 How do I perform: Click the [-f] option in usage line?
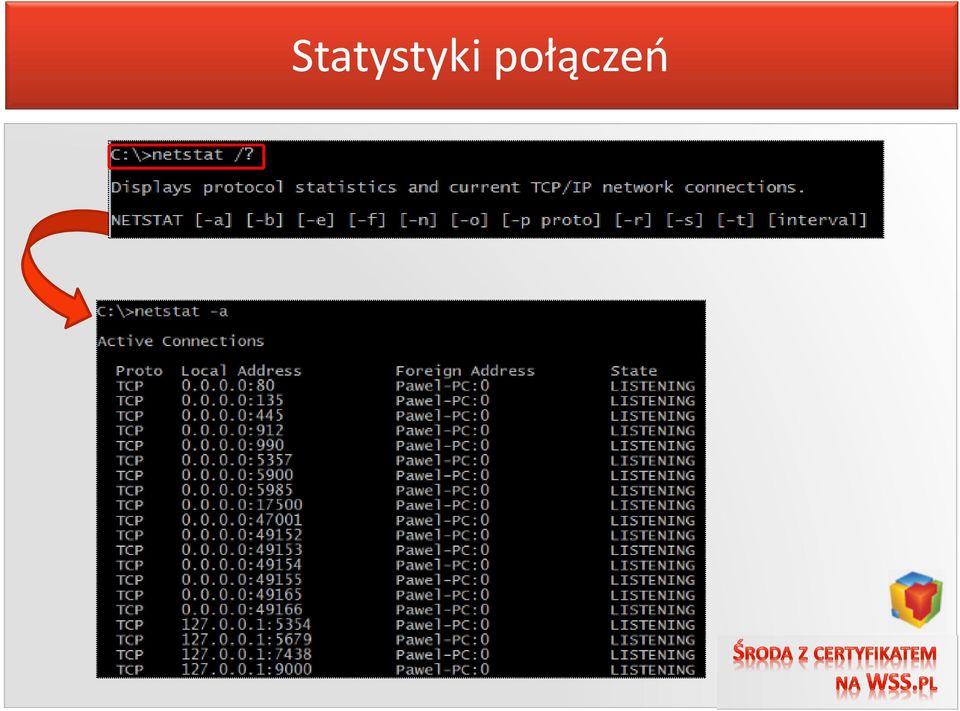[367, 220]
